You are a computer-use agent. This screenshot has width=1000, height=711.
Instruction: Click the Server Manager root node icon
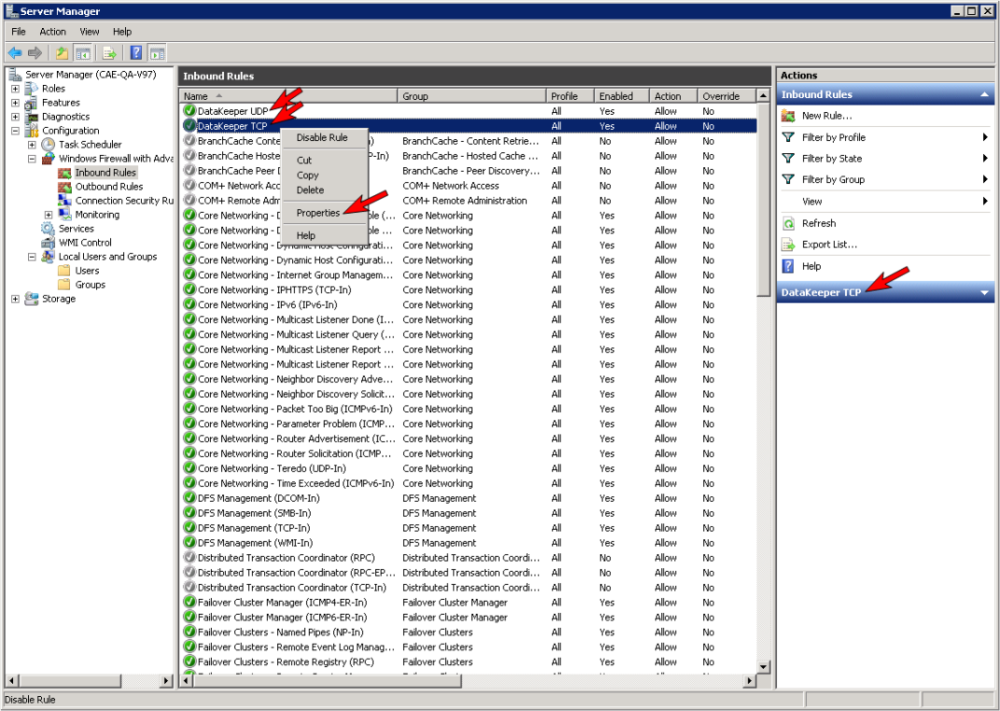(x=15, y=74)
